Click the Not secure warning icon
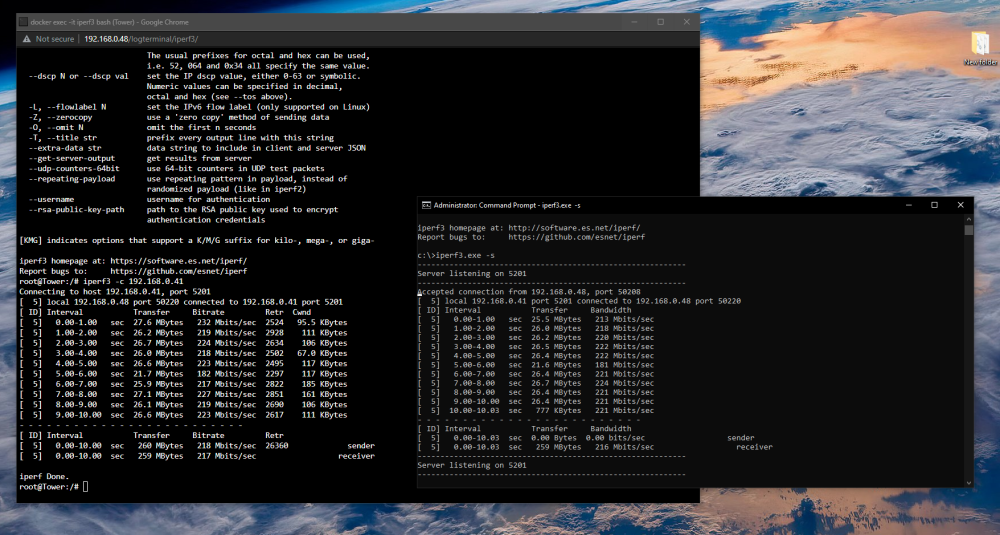This screenshot has width=1000, height=535. (x=26, y=39)
